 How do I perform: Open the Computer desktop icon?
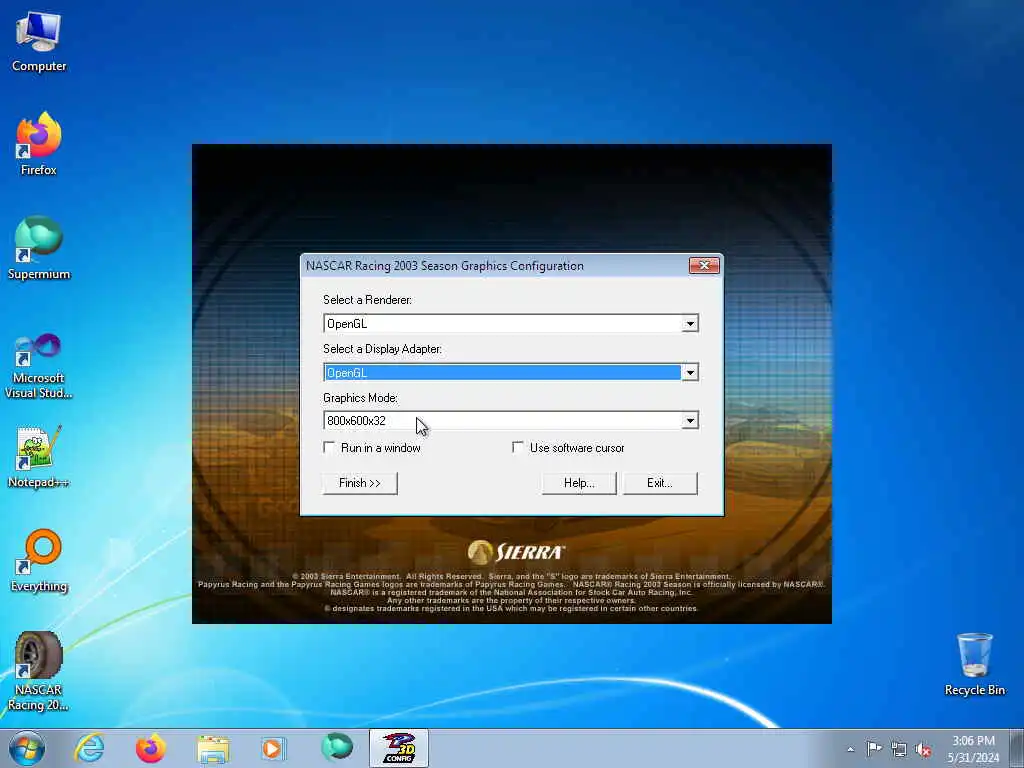[39, 41]
